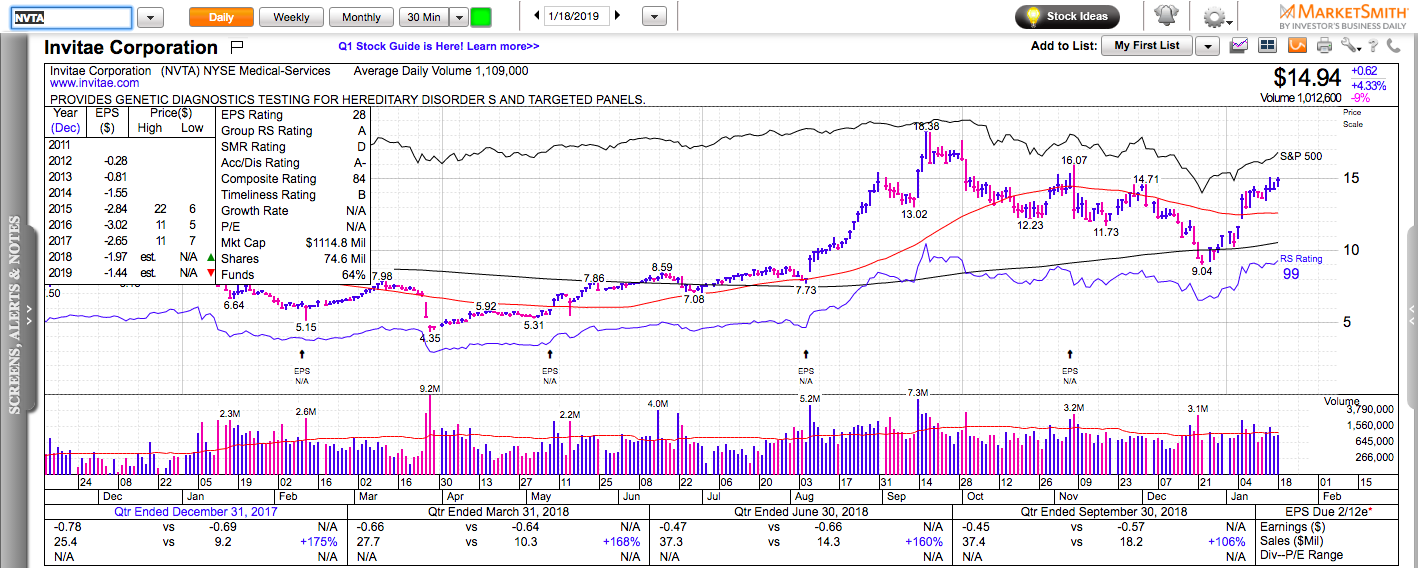Click Qtr Ended September 30, 2018 header
Viewport: 1418px width, 568px height.
pos(1102,512)
